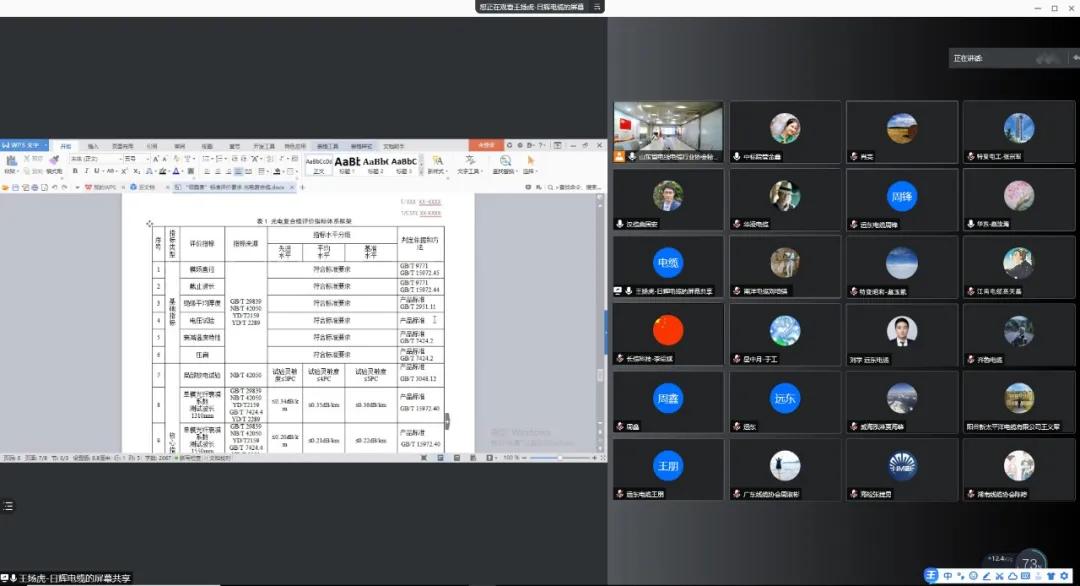Open the font size combo box
This screenshot has height=586, width=1080.
(x=136, y=159)
